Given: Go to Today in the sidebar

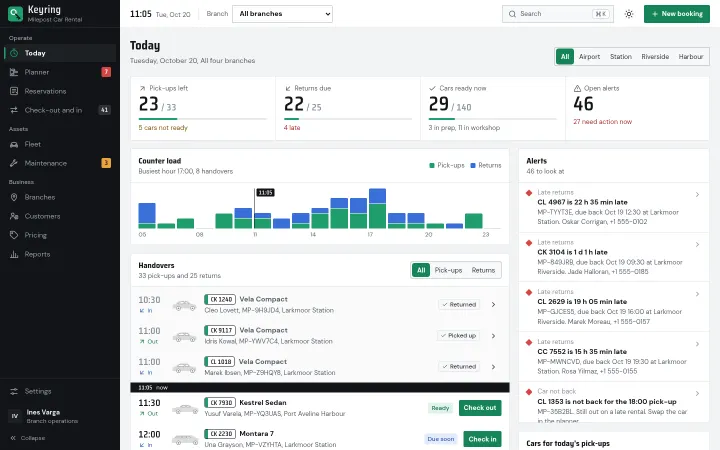Looking at the screenshot, I should [60, 53].
